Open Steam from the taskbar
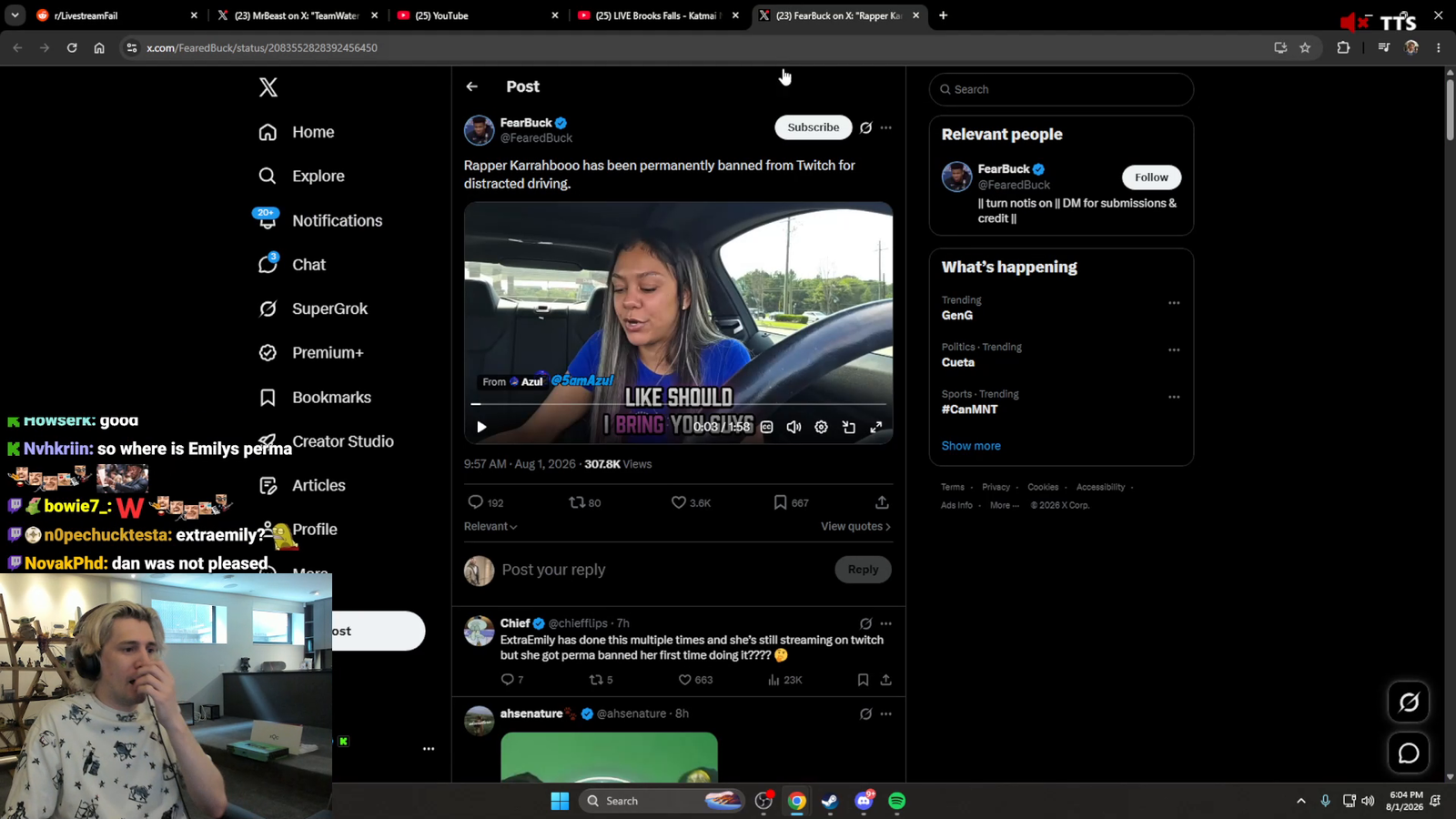 pos(830,801)
